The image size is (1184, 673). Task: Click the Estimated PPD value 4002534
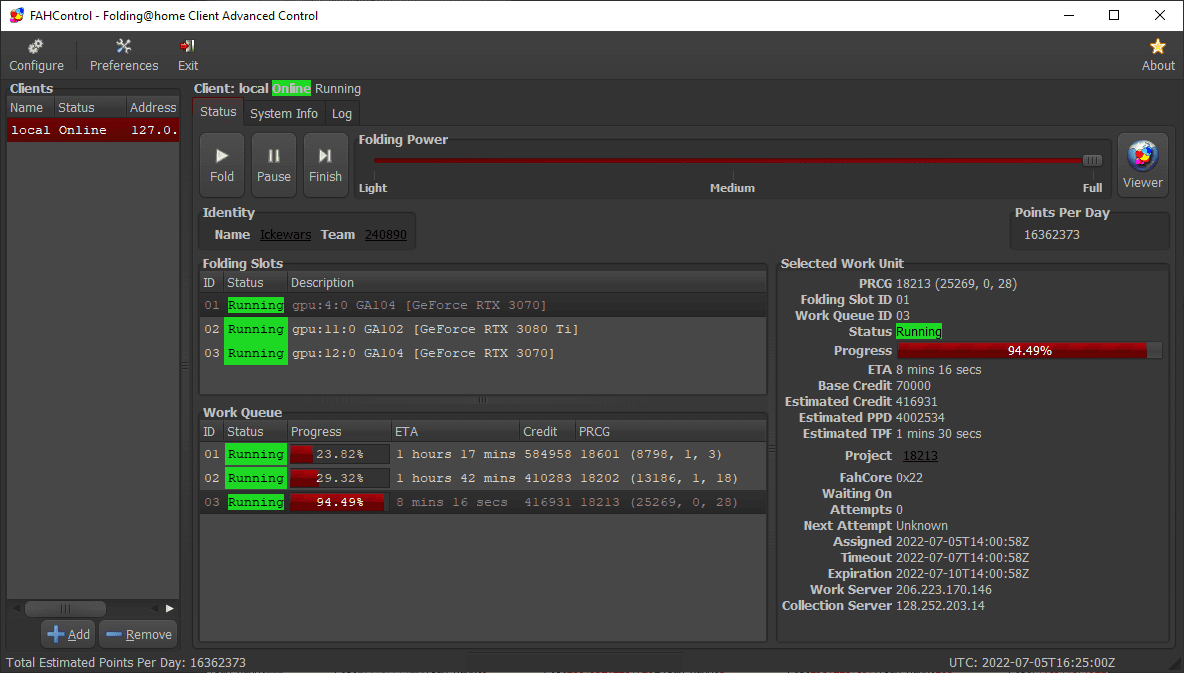(x=920, y=418)
